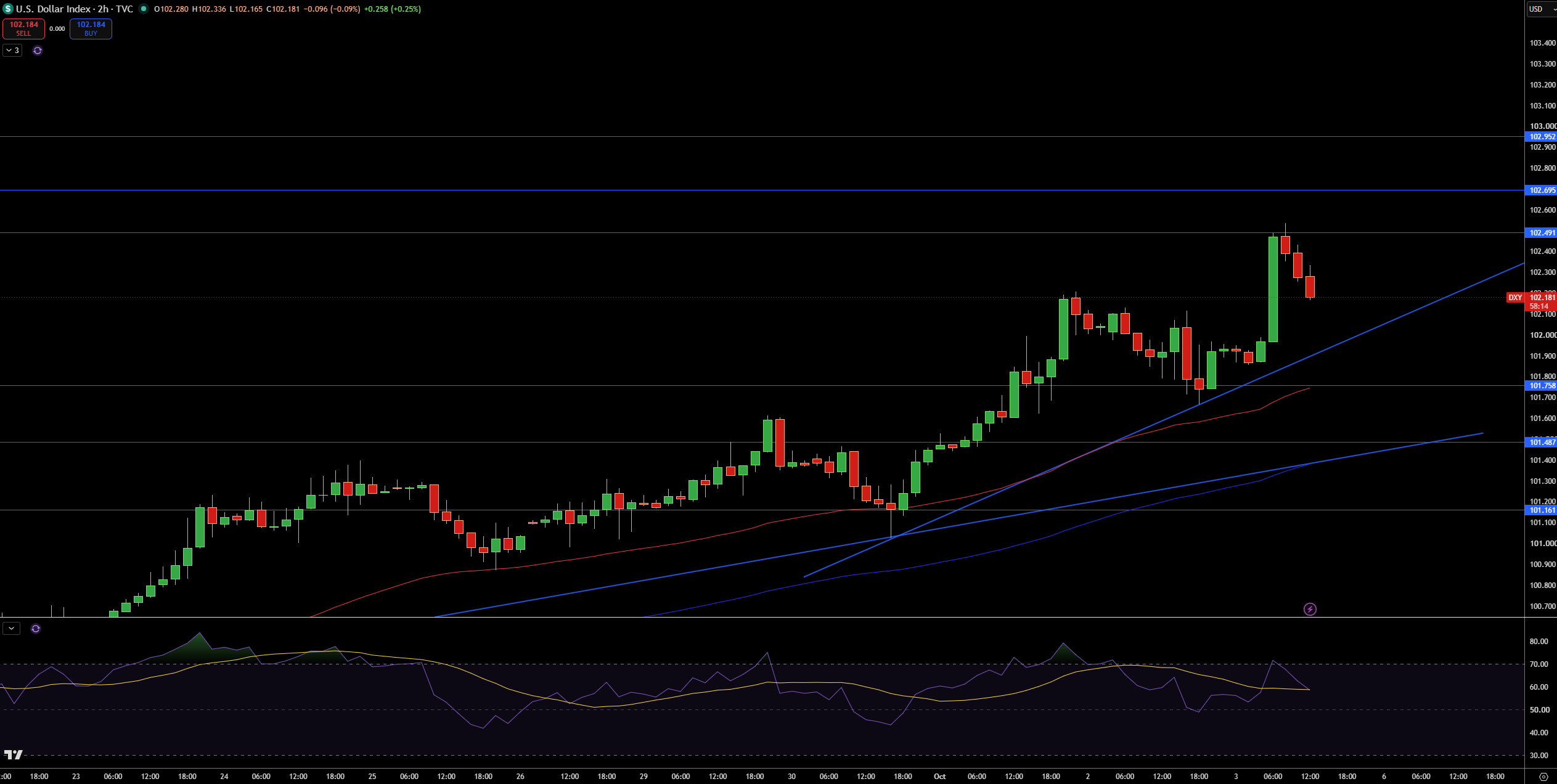Click the purple lightning bolt icon
The height and width of the screenshot is (784, 1557).
click(x=1310, y=609)
